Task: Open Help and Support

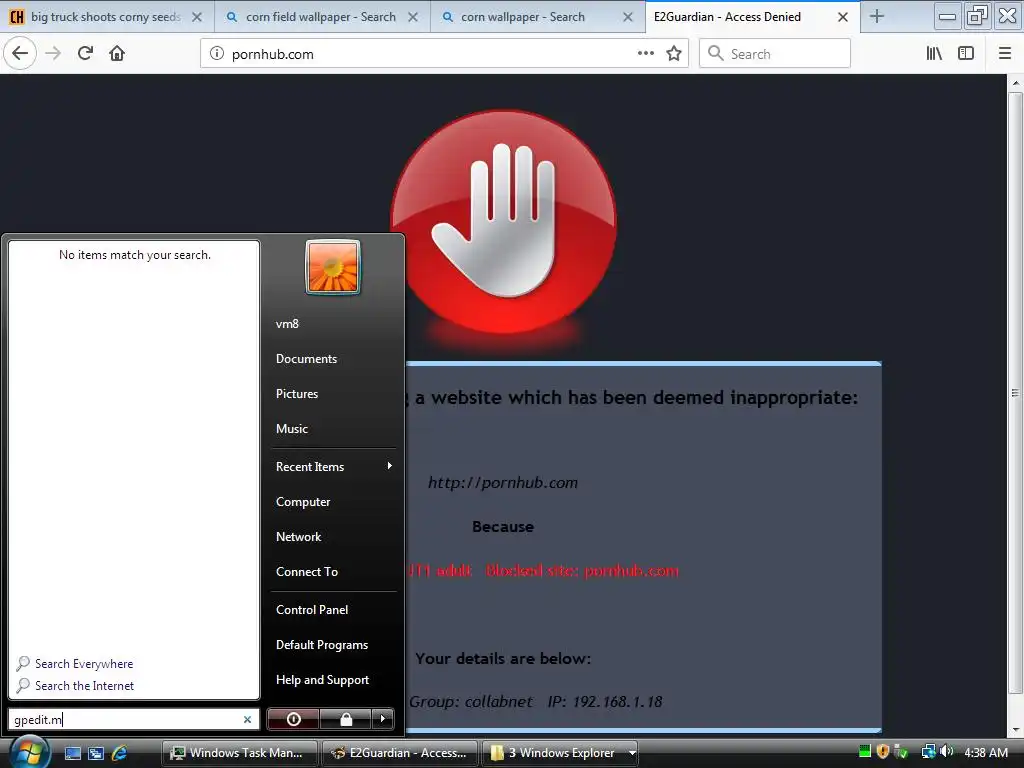Action: [x=323, y=680]
